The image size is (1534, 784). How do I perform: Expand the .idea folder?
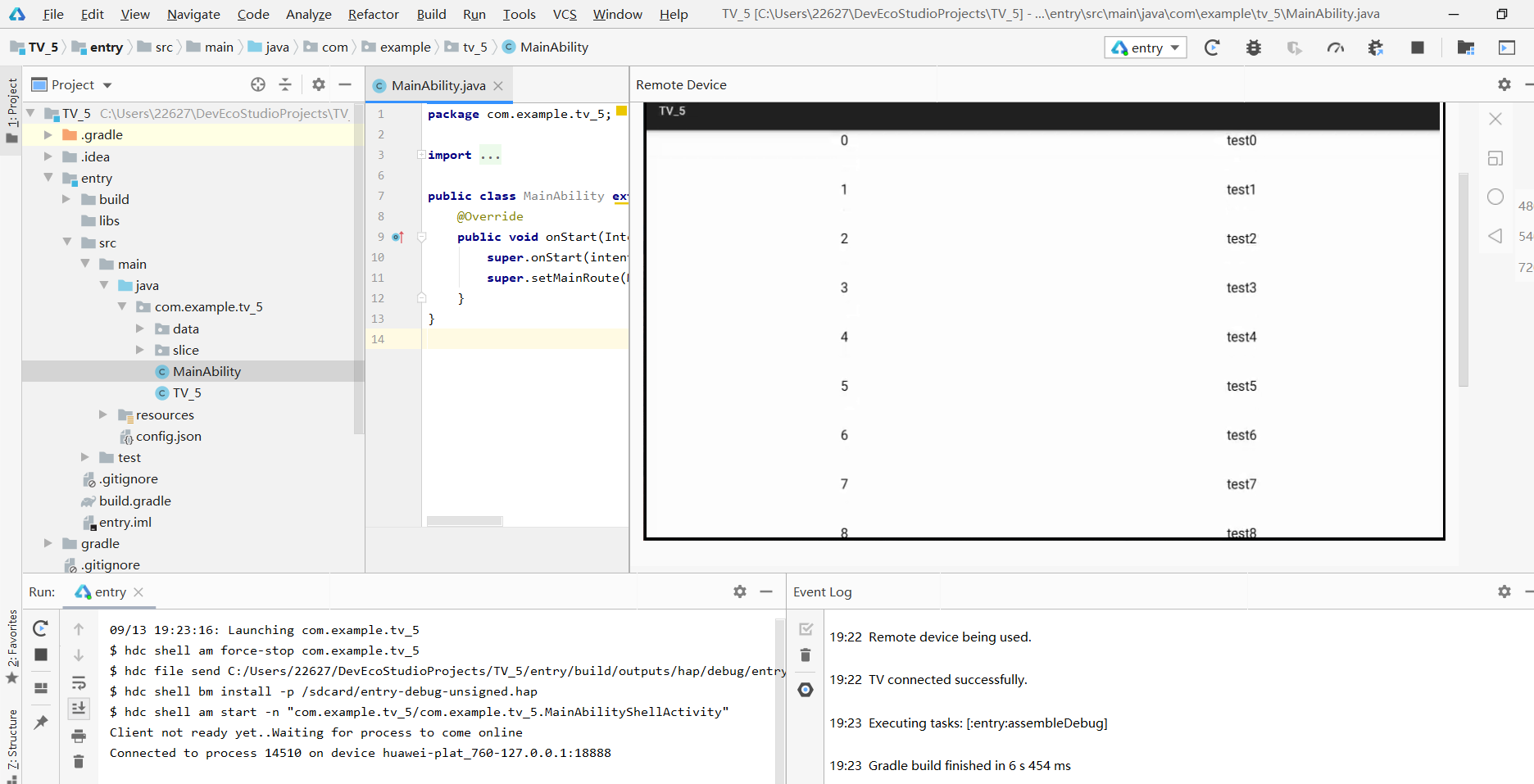pos(48,156)
